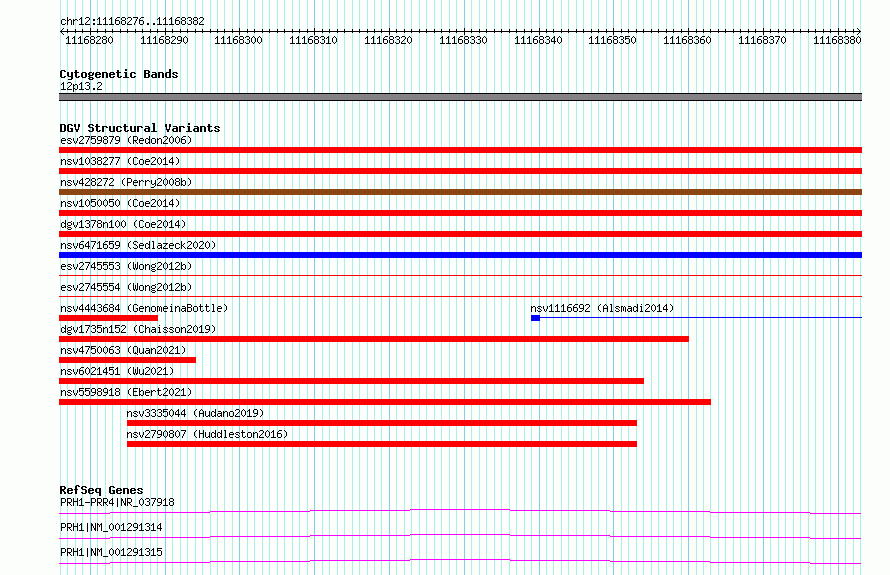
Task: Click the RefSeq Genes track heading
Action: 101,490
